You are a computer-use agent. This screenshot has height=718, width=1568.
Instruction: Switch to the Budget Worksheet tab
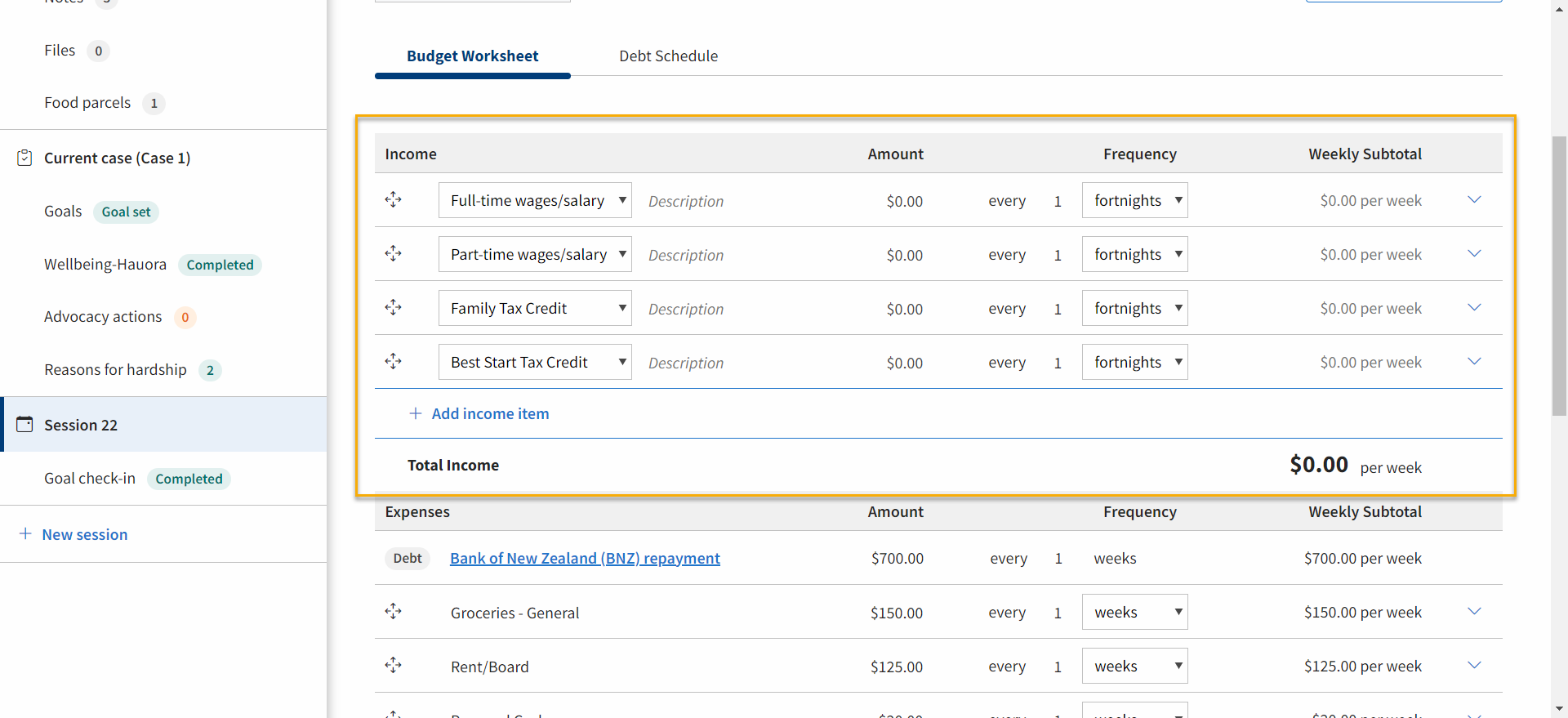(473, 56)
